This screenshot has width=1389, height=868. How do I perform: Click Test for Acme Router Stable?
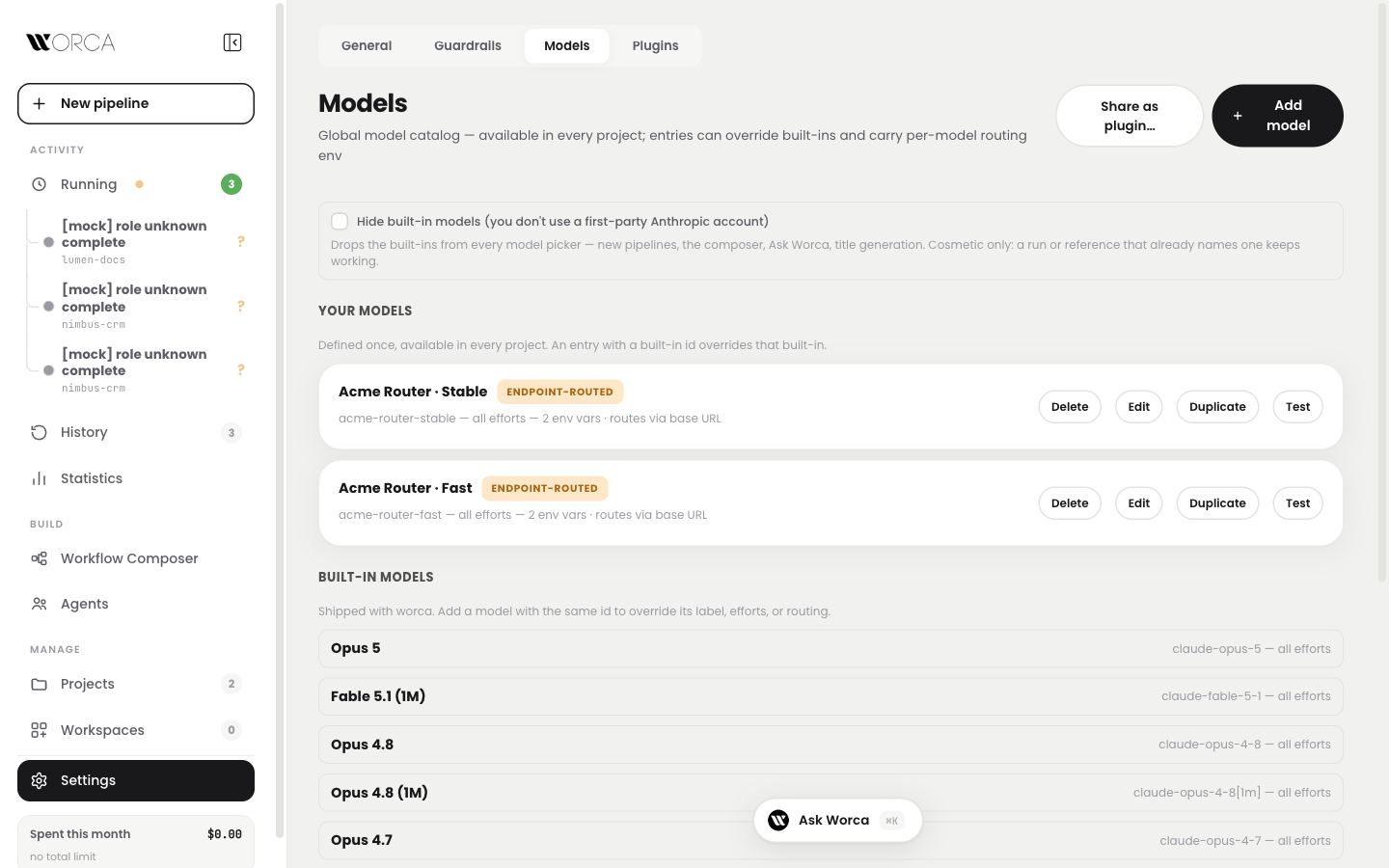(x=1297, y=407)
